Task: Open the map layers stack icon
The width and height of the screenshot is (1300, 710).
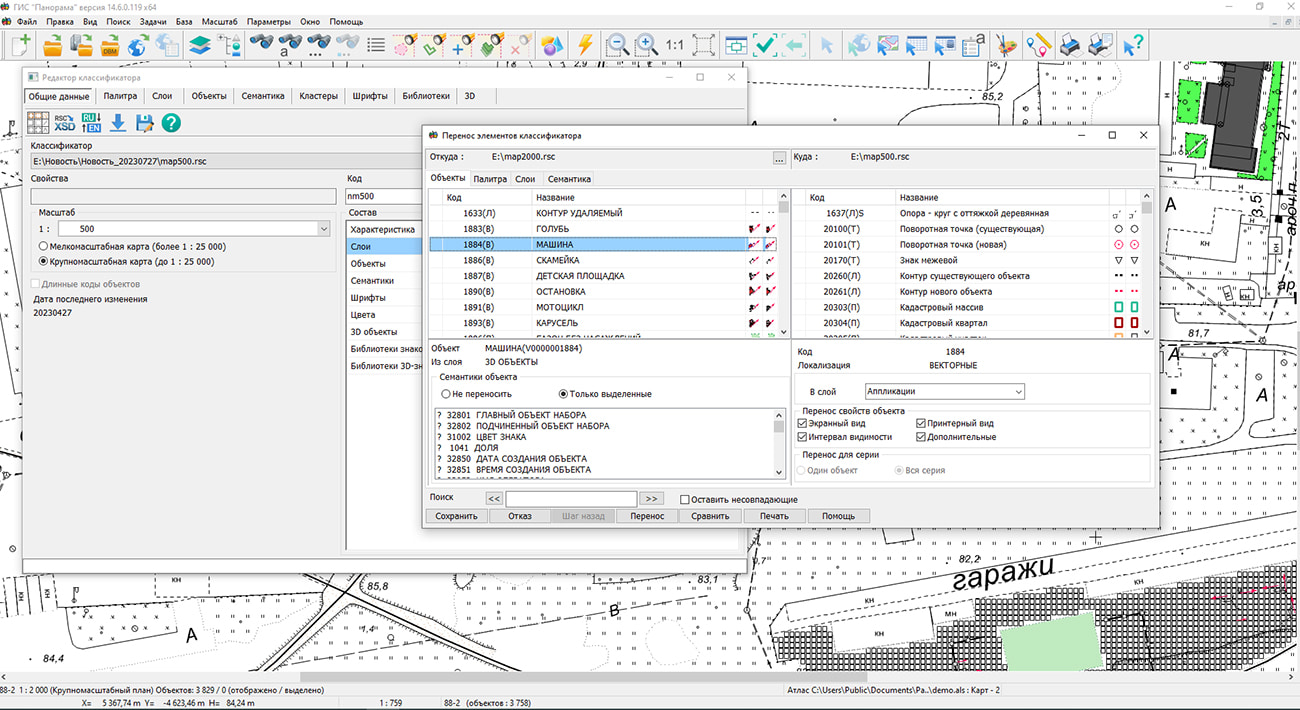Action: pyautogui.click(x=201, y=45)
